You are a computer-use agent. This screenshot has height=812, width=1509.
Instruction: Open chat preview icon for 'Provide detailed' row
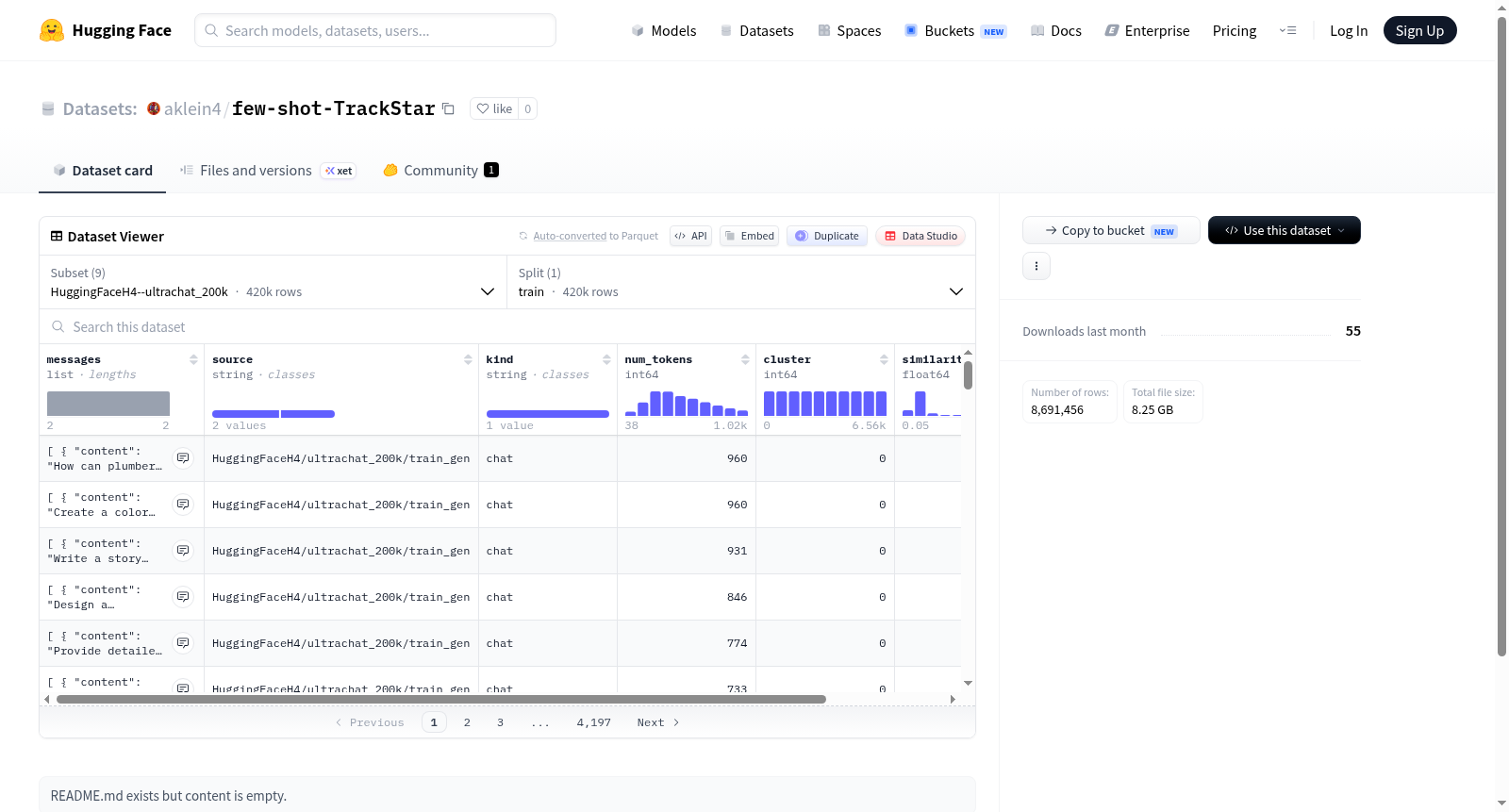[x=183, y=643]
